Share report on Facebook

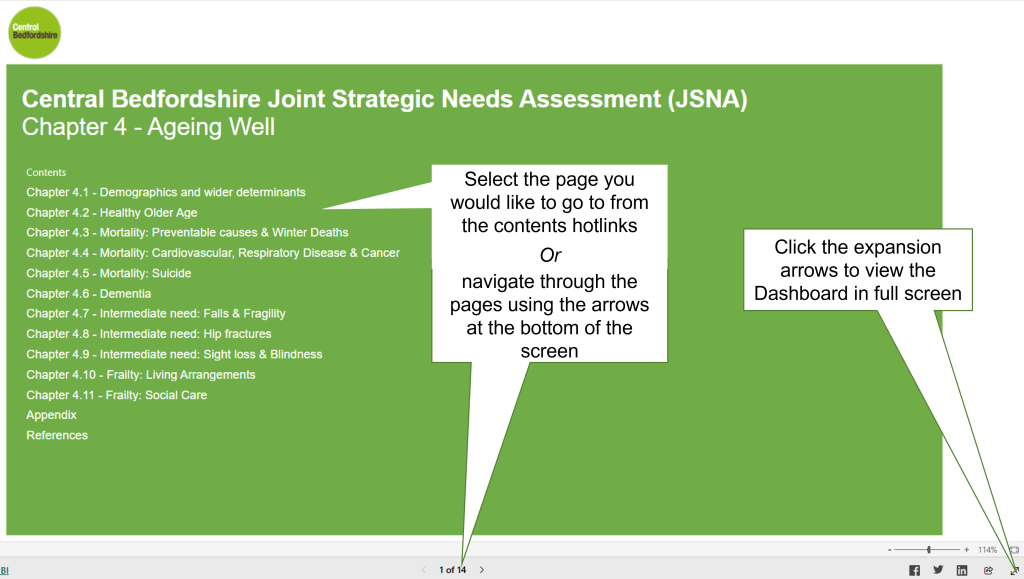click(914, 571)
